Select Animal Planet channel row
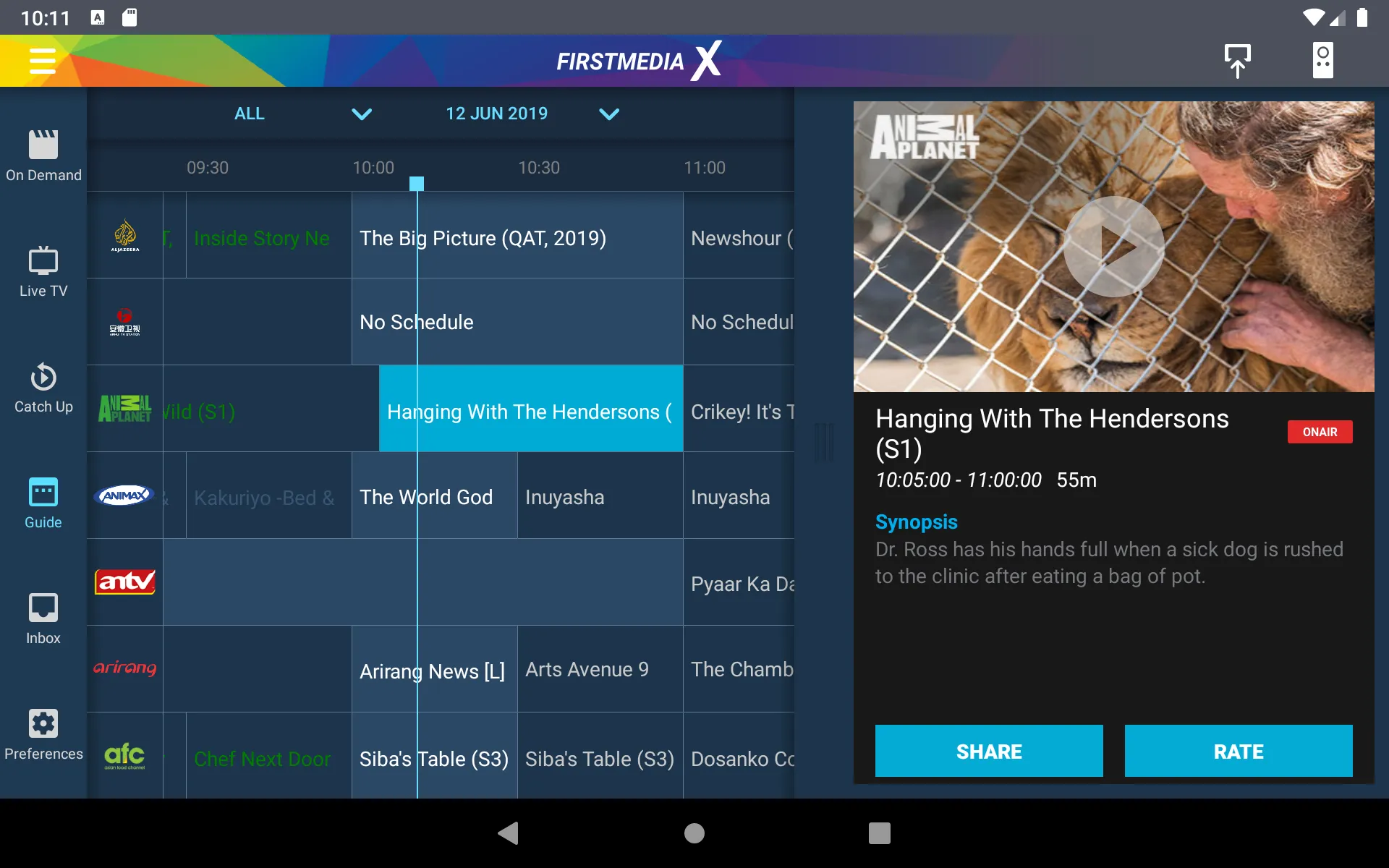Image resolution: width=1389 pixels, height=868 pixels. click(123, 409)
